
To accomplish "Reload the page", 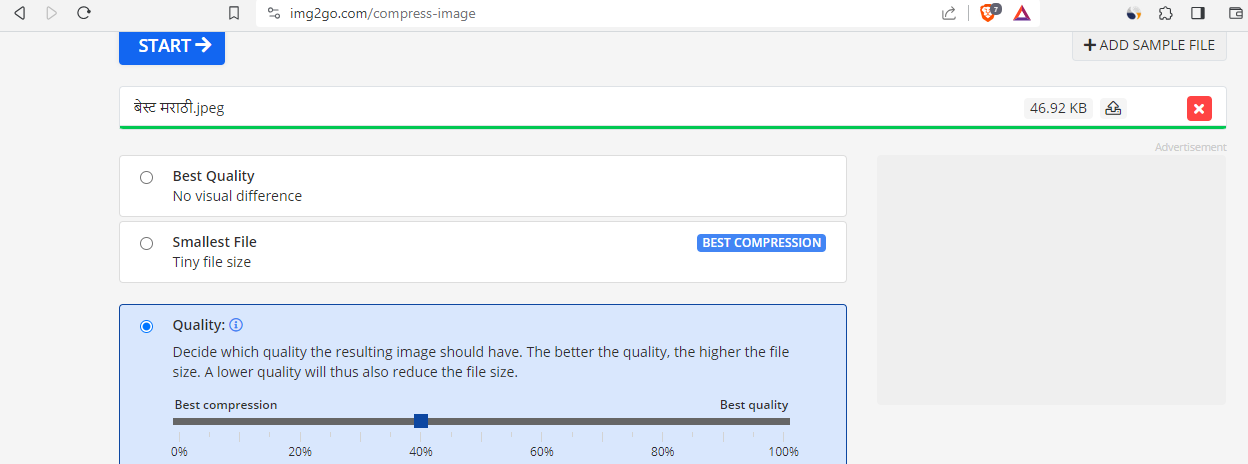I will tap(84, 13).
